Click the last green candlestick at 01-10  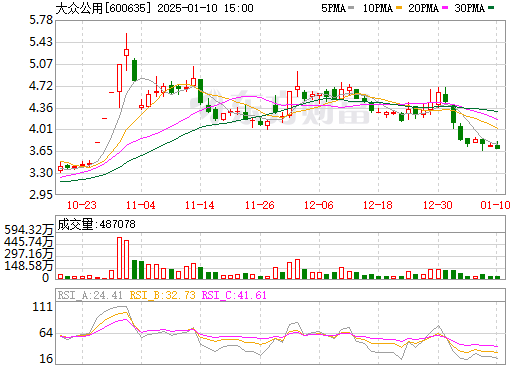(x=497, y=146)
